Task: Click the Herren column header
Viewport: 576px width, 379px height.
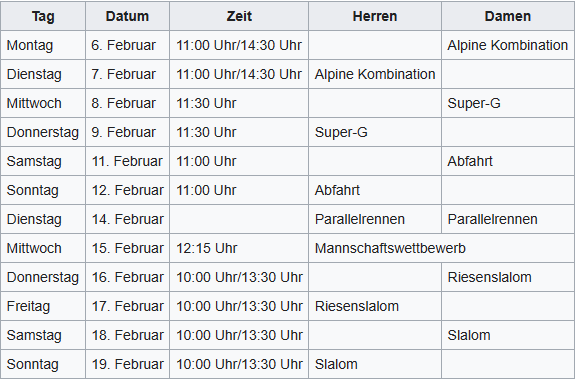Action: [x=375, y=16]
